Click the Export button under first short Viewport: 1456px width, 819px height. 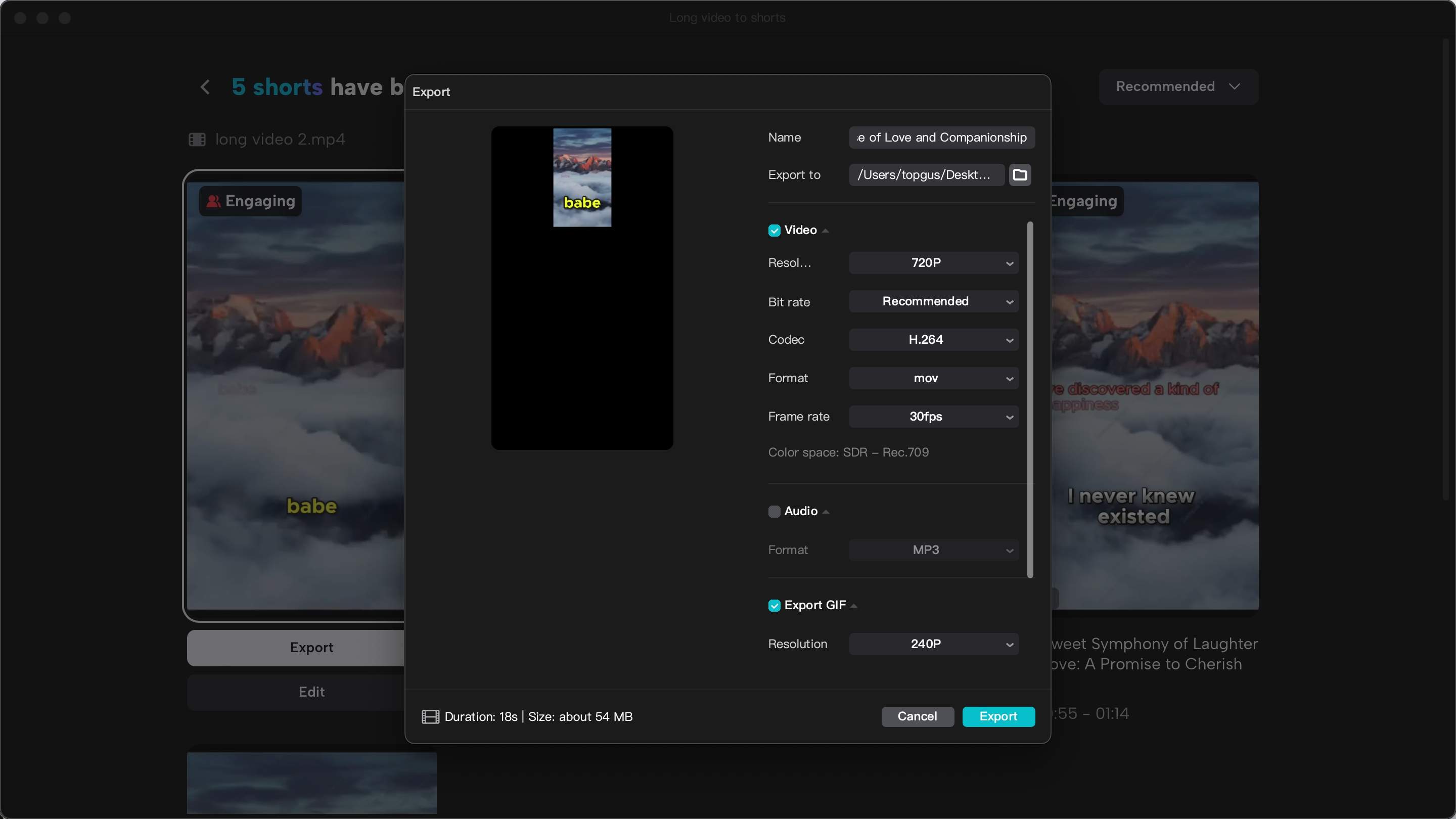[x=296, y=648]
